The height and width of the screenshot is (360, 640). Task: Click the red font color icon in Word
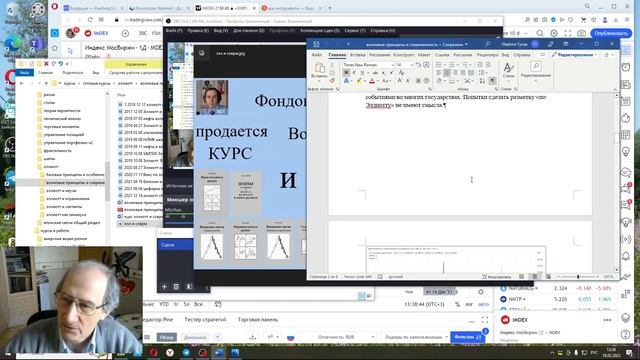tap(372, 81)
